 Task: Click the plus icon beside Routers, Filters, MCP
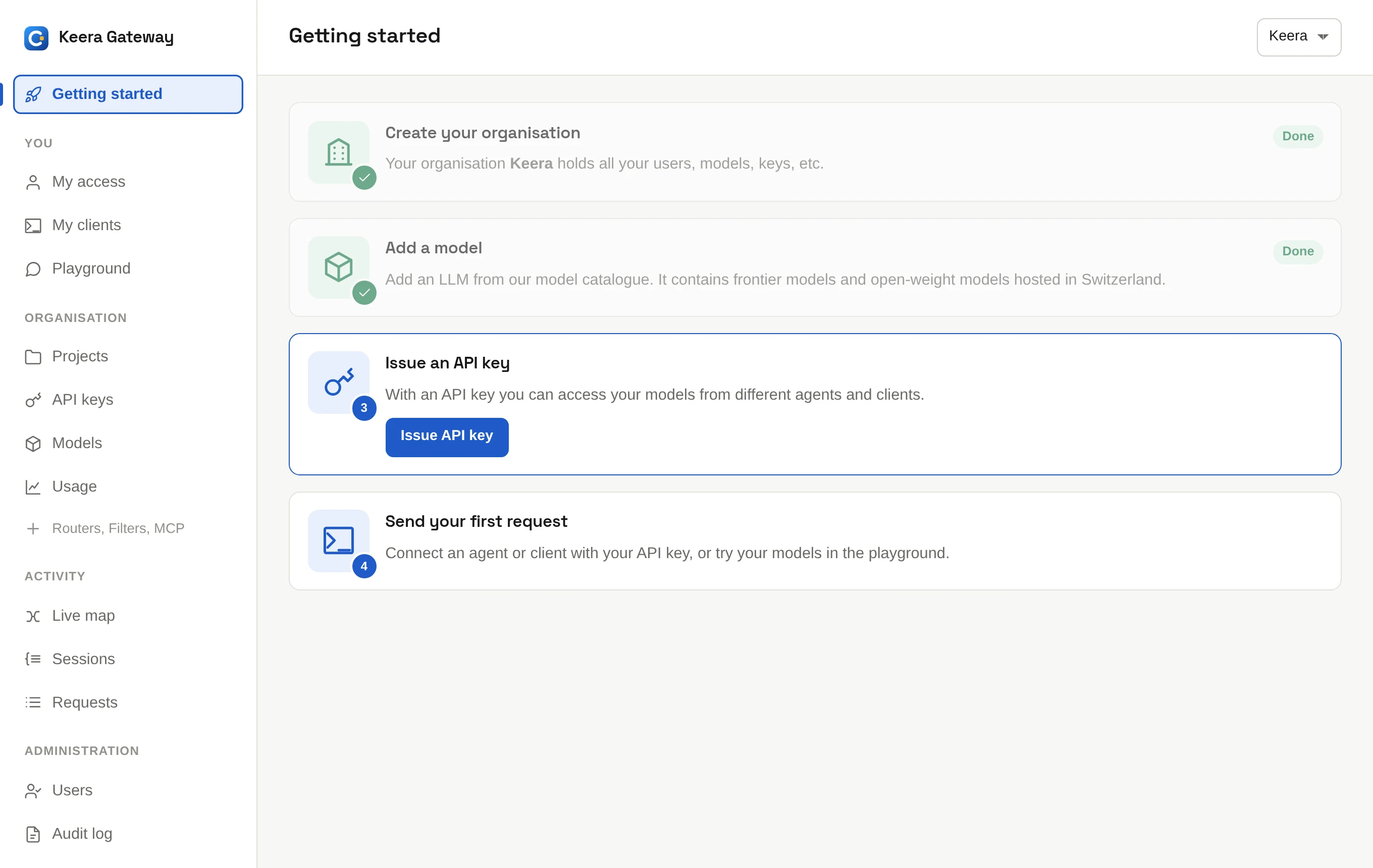33,528
